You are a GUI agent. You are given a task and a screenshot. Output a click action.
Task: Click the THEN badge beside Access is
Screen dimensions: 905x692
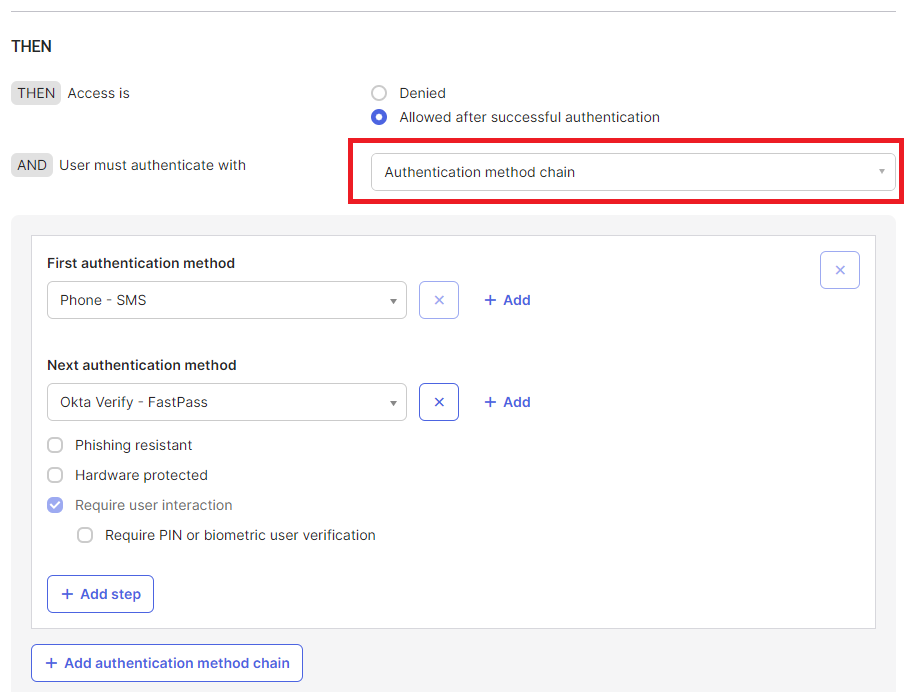point(36,93)
